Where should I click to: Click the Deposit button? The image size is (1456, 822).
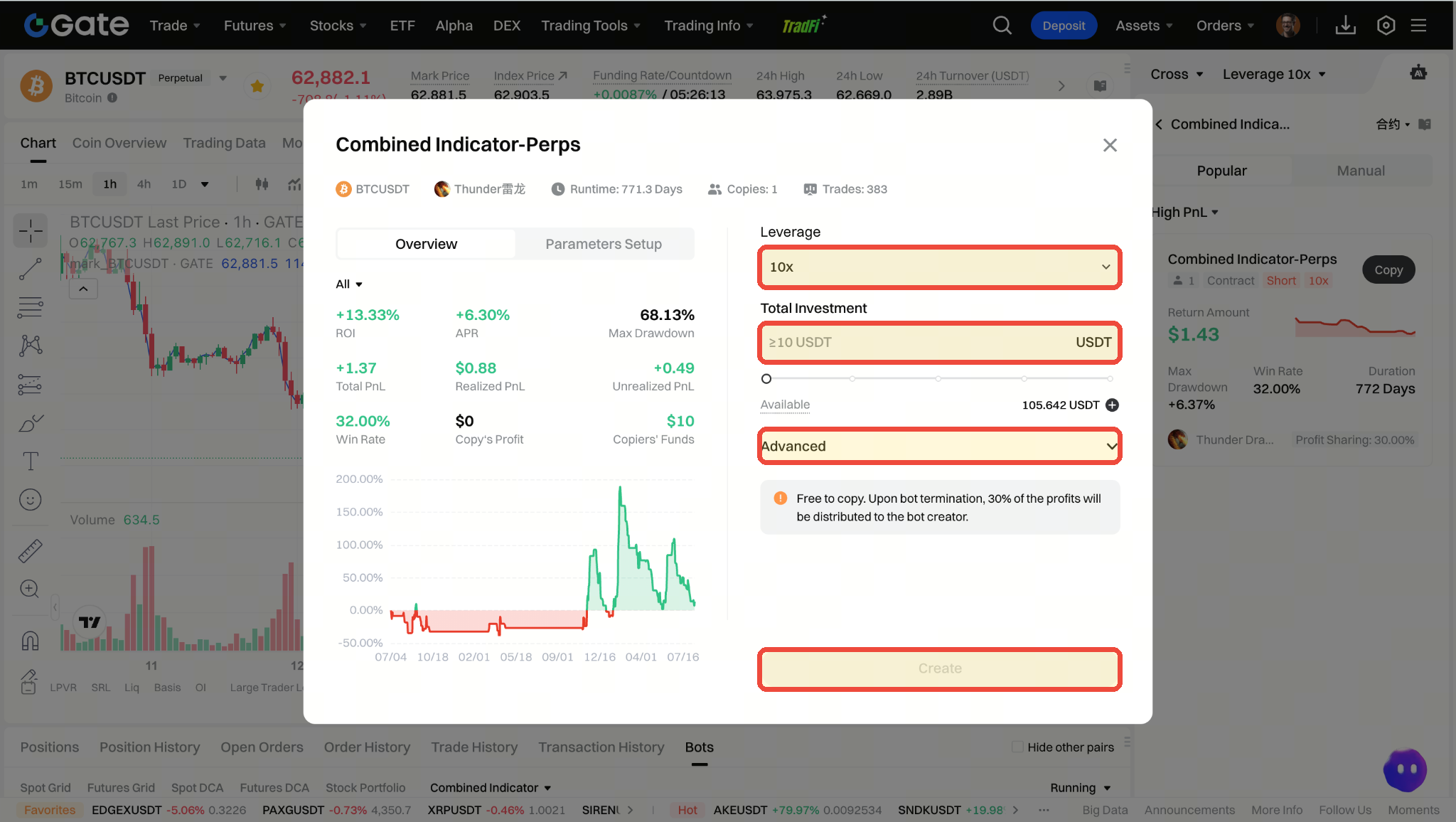(x=1064, y=26)
